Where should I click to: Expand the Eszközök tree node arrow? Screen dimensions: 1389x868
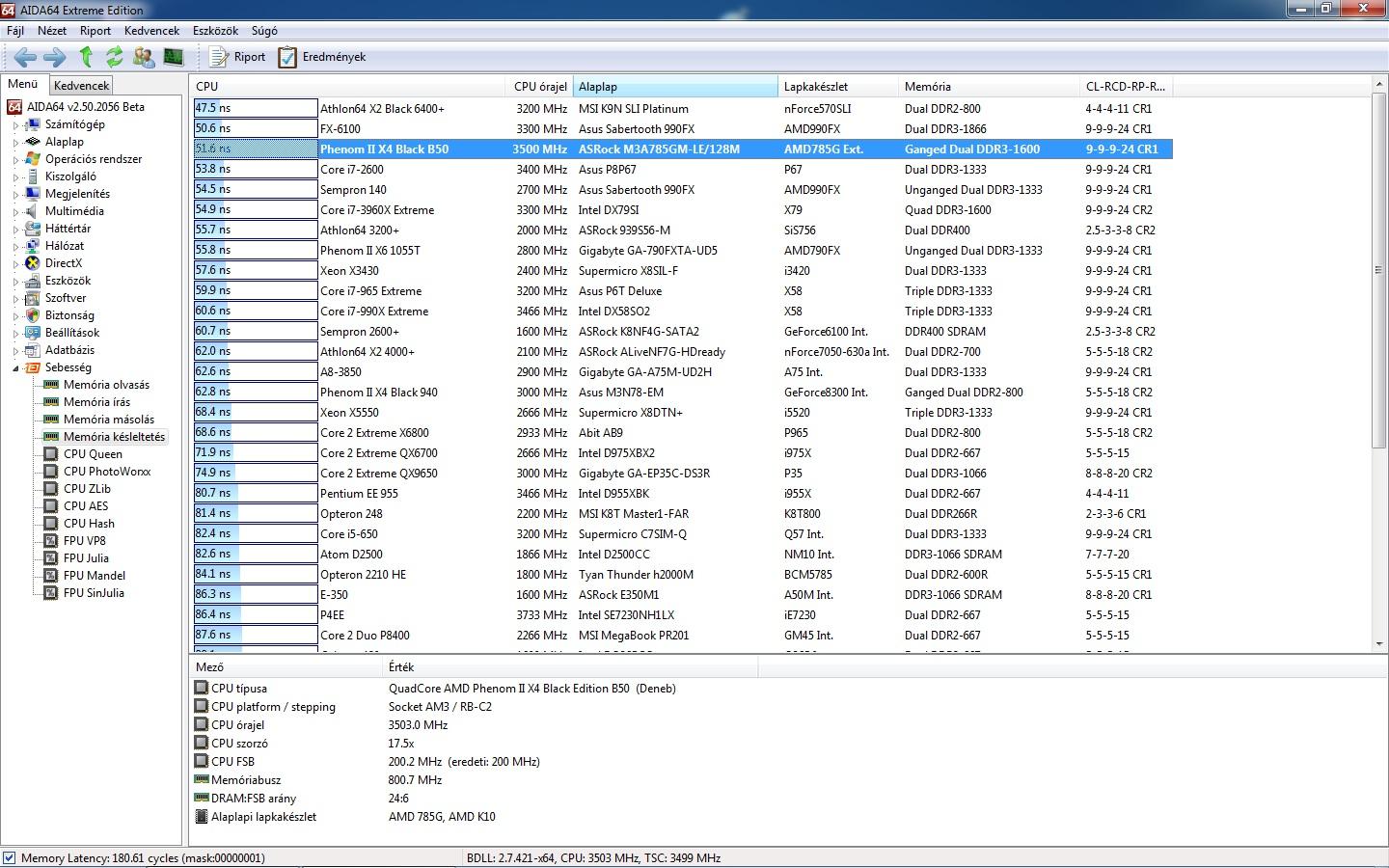click(x=15, y=282)
